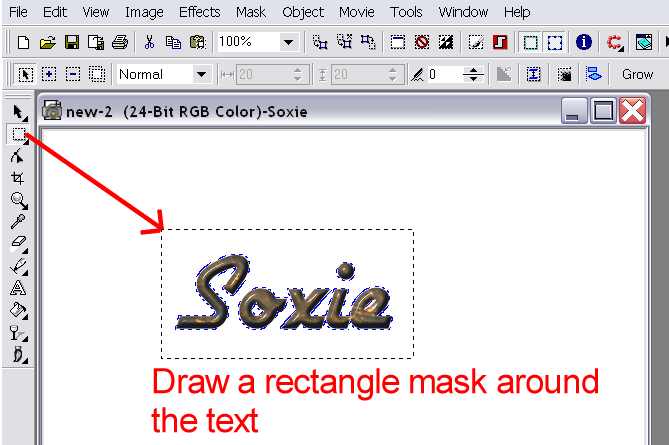Click the Soxie text in the canvas
Viewport: 669px width, 445px height.
pyautogui.click(x=285, y=295)
